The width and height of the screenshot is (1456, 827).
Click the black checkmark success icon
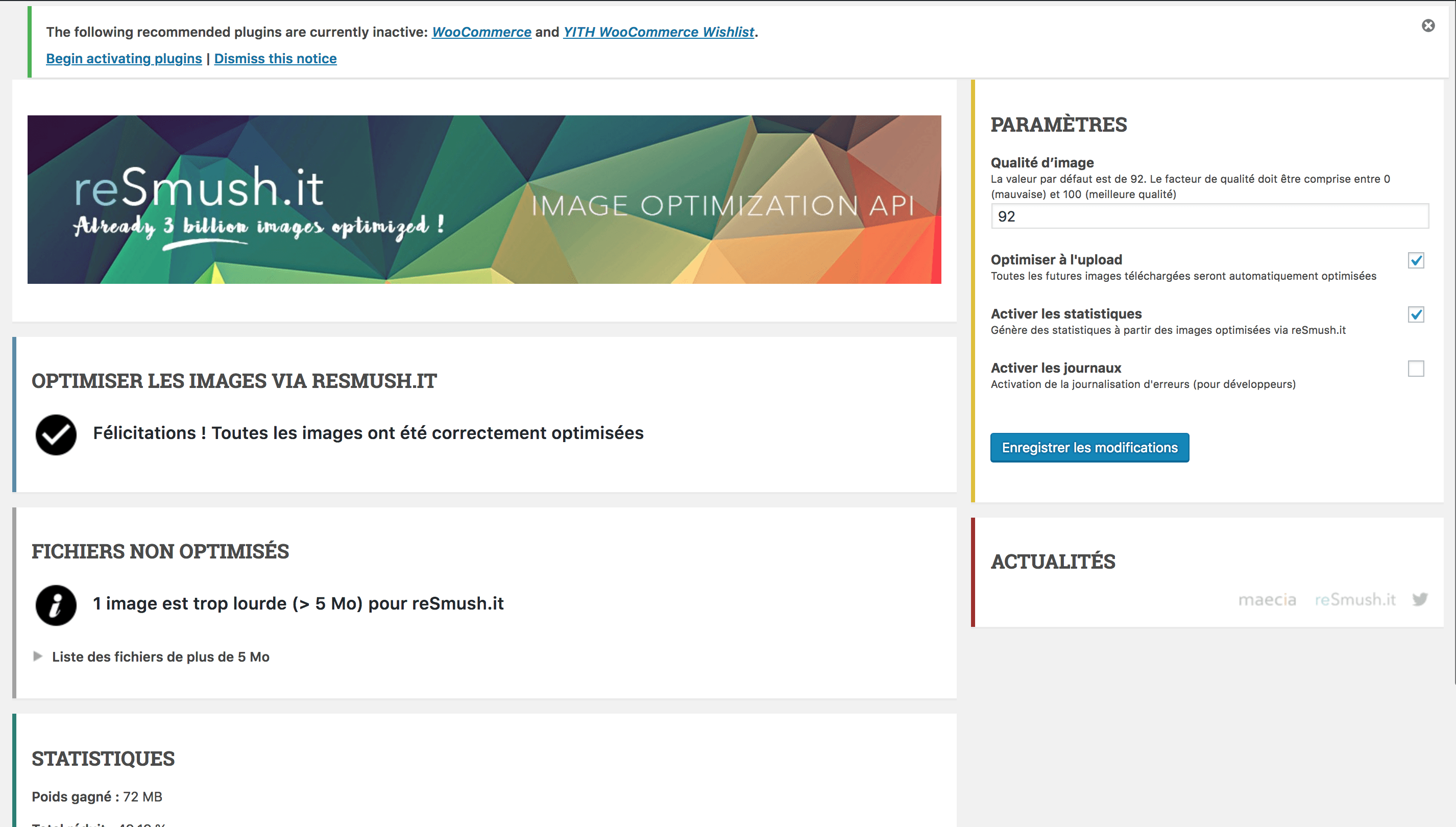tap(56, 434)
